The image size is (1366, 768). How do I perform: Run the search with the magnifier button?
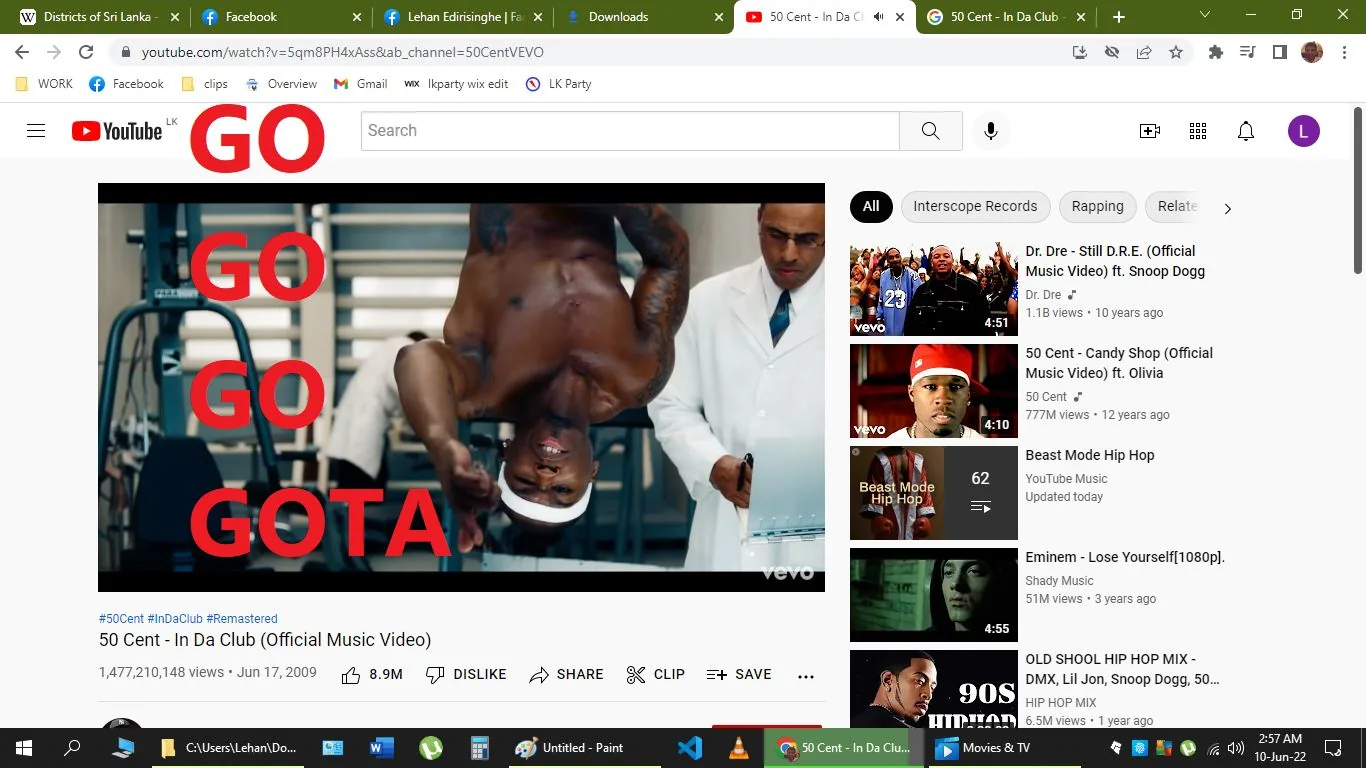(x=931, y=131)
